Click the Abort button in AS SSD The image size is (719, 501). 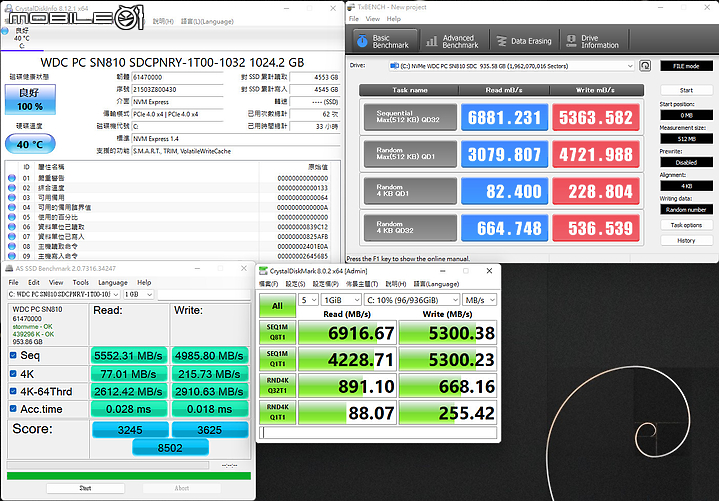(x=182, y=489)
